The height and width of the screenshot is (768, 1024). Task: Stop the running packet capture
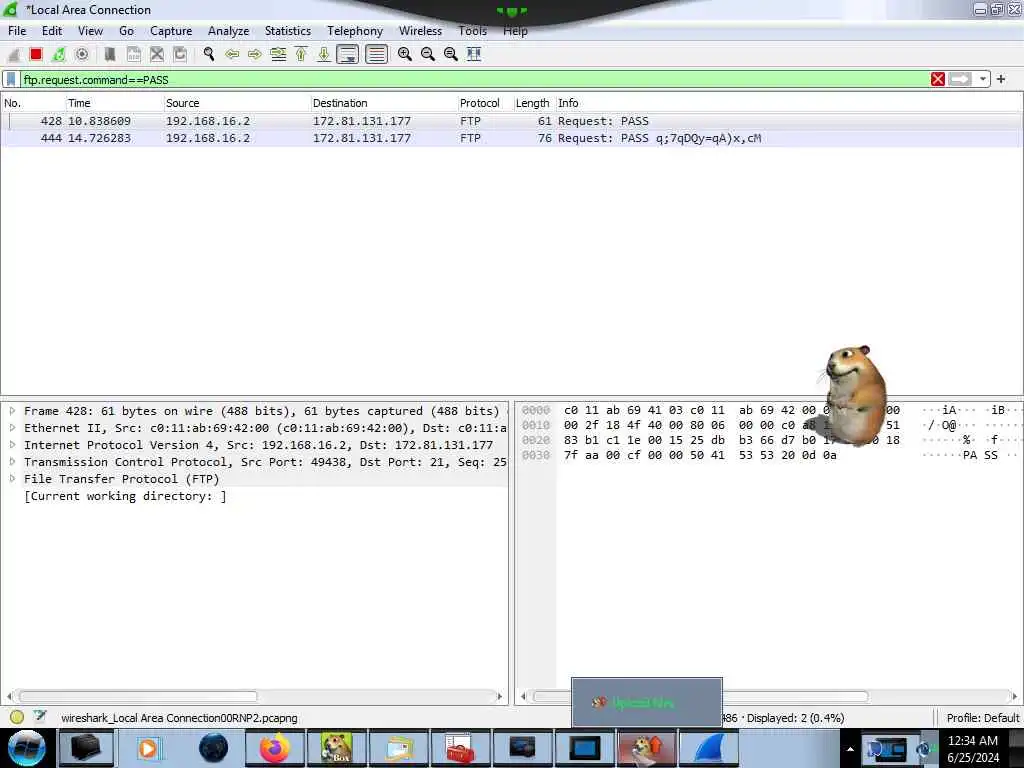[x=36, y=54]
